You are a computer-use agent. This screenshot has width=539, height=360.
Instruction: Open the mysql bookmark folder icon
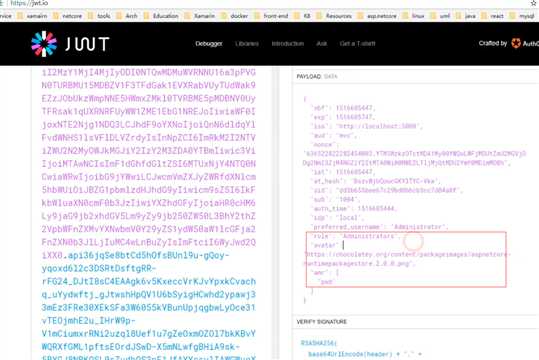[x=513, y=16]
